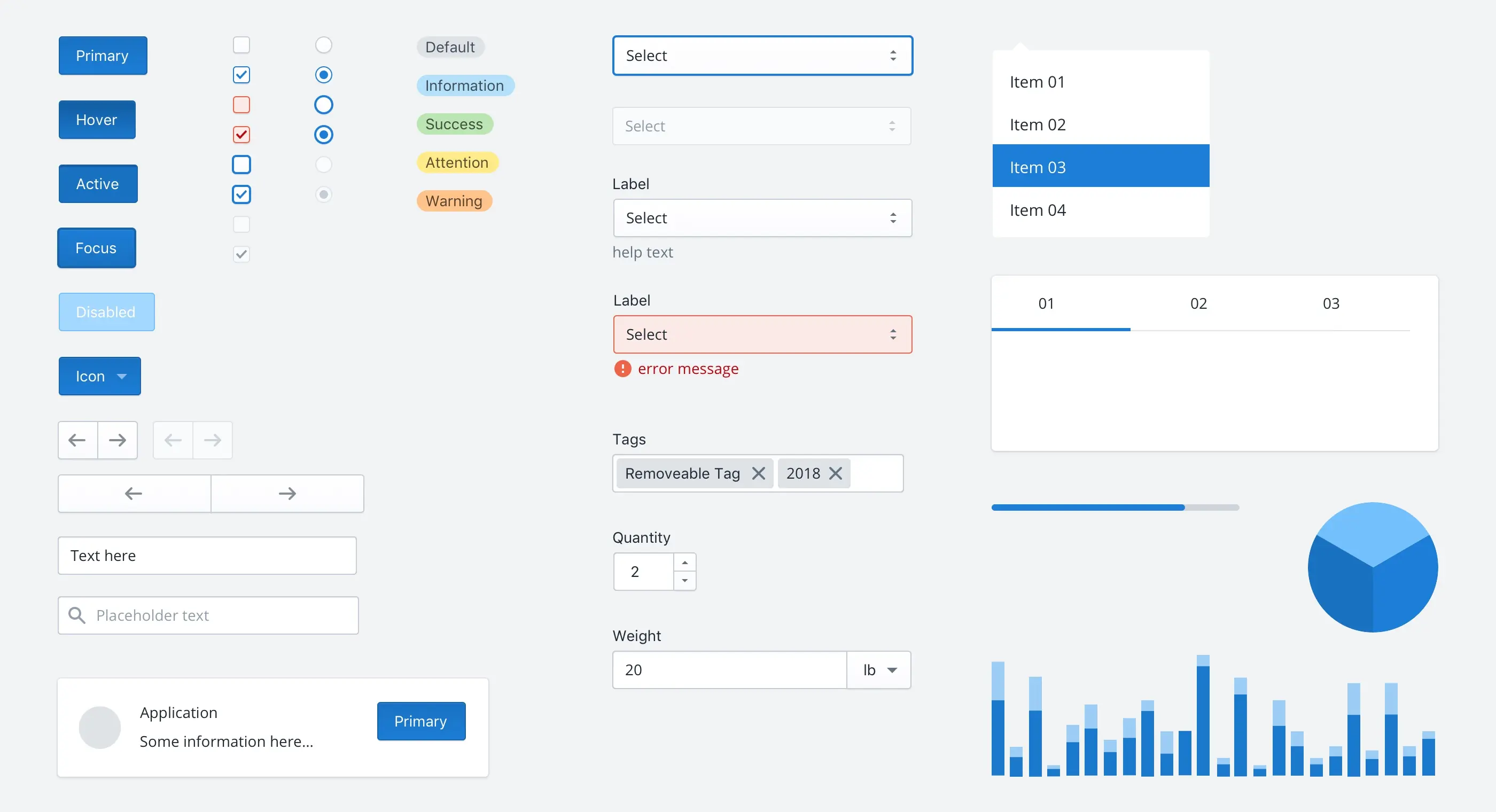The width and height of the screenshot is (1496, 812).
Task: Select the empty blue radio button
Action: [x=324, y=105]
